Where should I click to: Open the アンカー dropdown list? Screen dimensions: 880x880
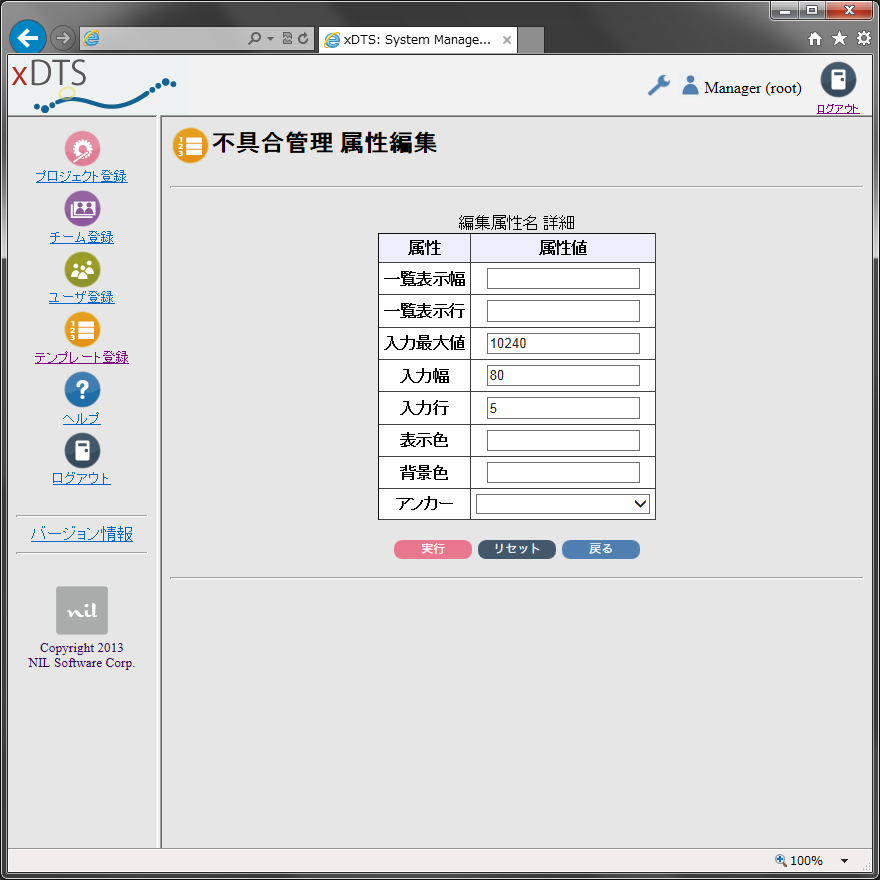pyautogui.click(x=562, y=503)
